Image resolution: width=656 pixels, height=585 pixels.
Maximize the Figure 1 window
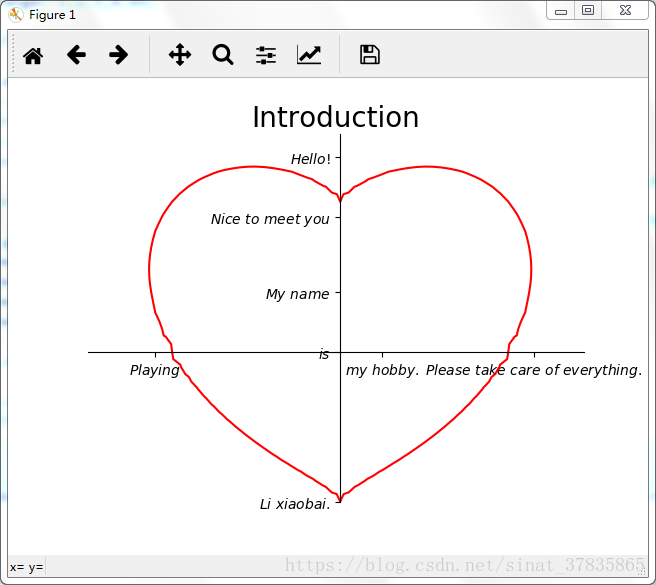(588, 10)
